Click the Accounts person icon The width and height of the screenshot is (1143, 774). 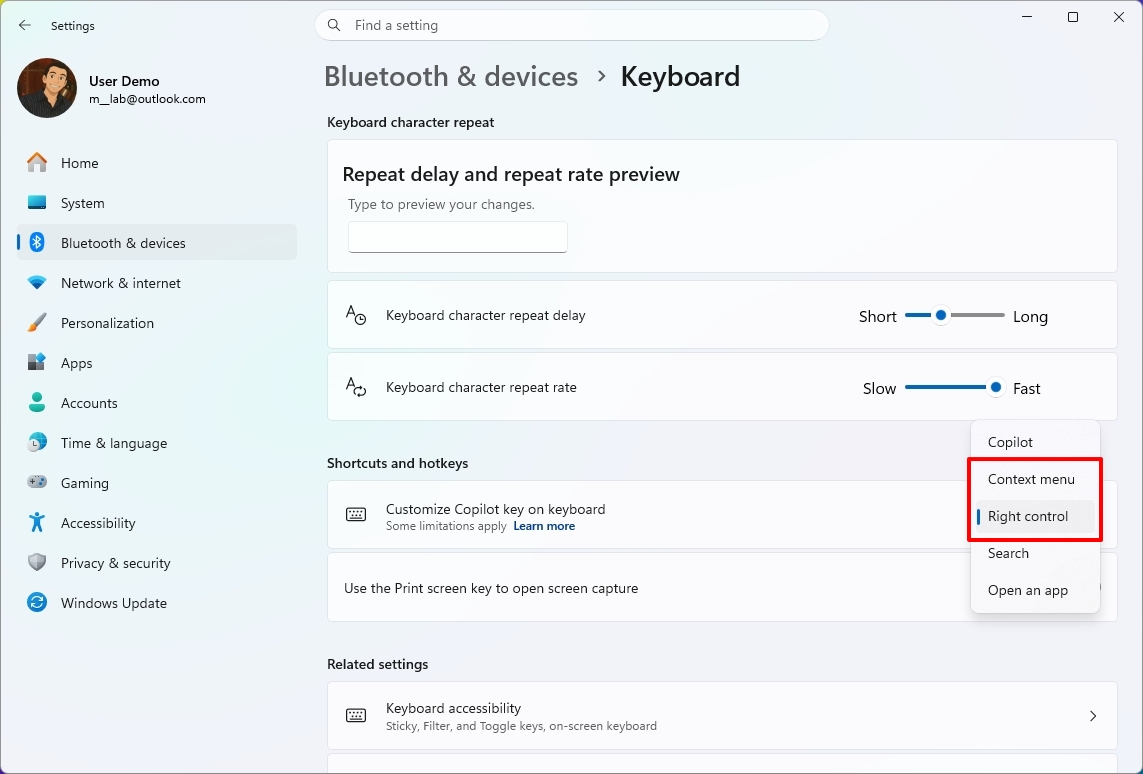[x=37, y=402]
